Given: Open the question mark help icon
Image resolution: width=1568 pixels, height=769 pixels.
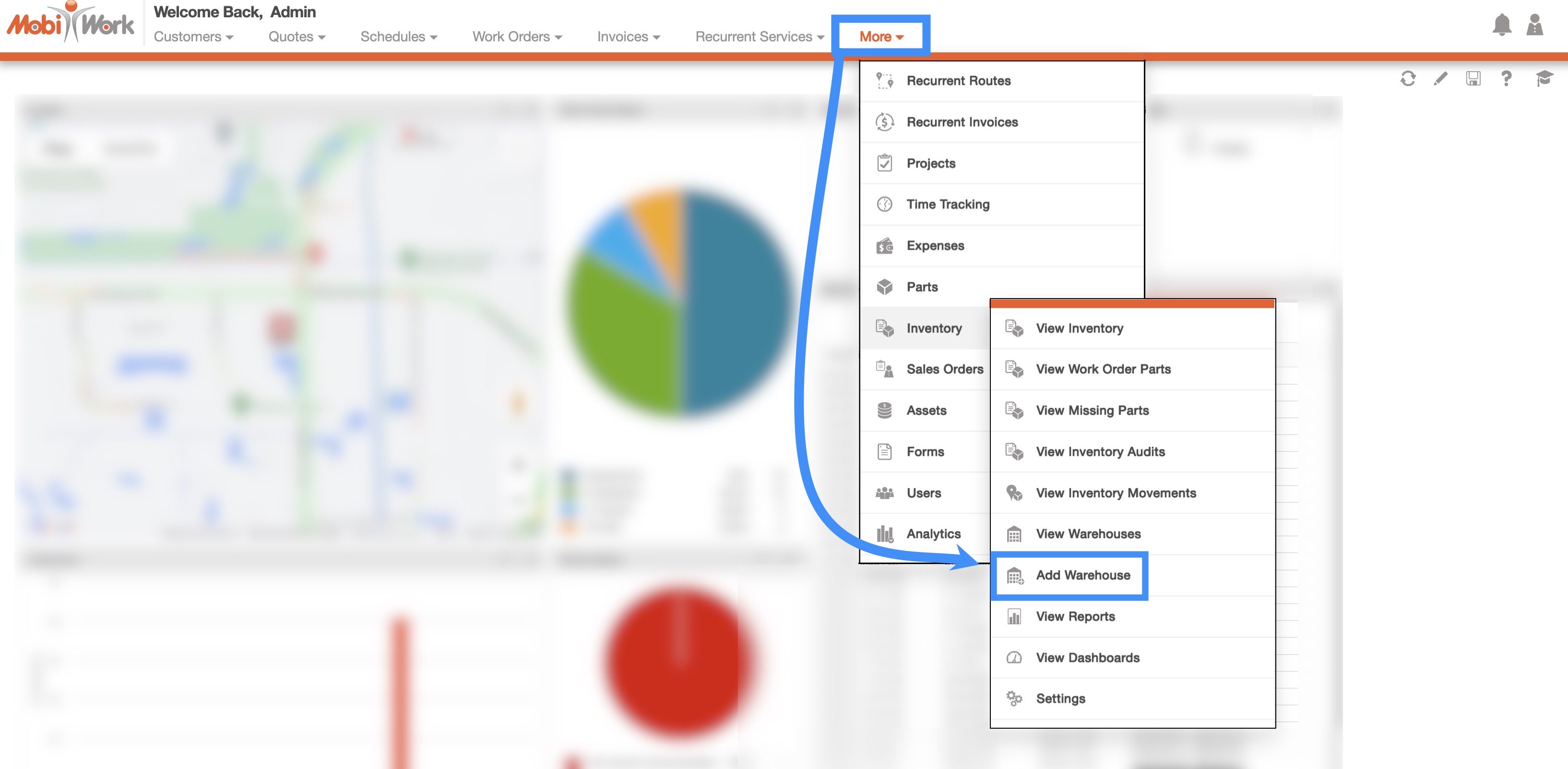Looking at the screenshot, I should coord(1506,79).
